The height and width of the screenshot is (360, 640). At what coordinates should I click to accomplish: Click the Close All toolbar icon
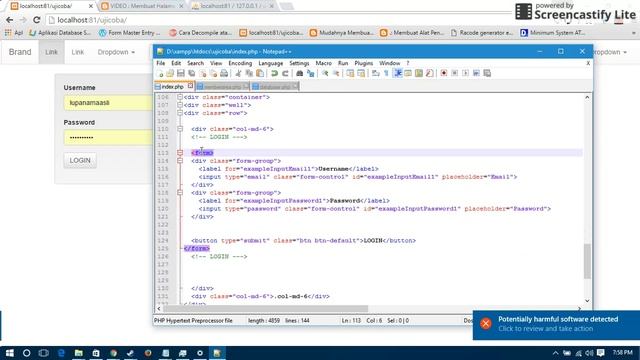point(213,73)
